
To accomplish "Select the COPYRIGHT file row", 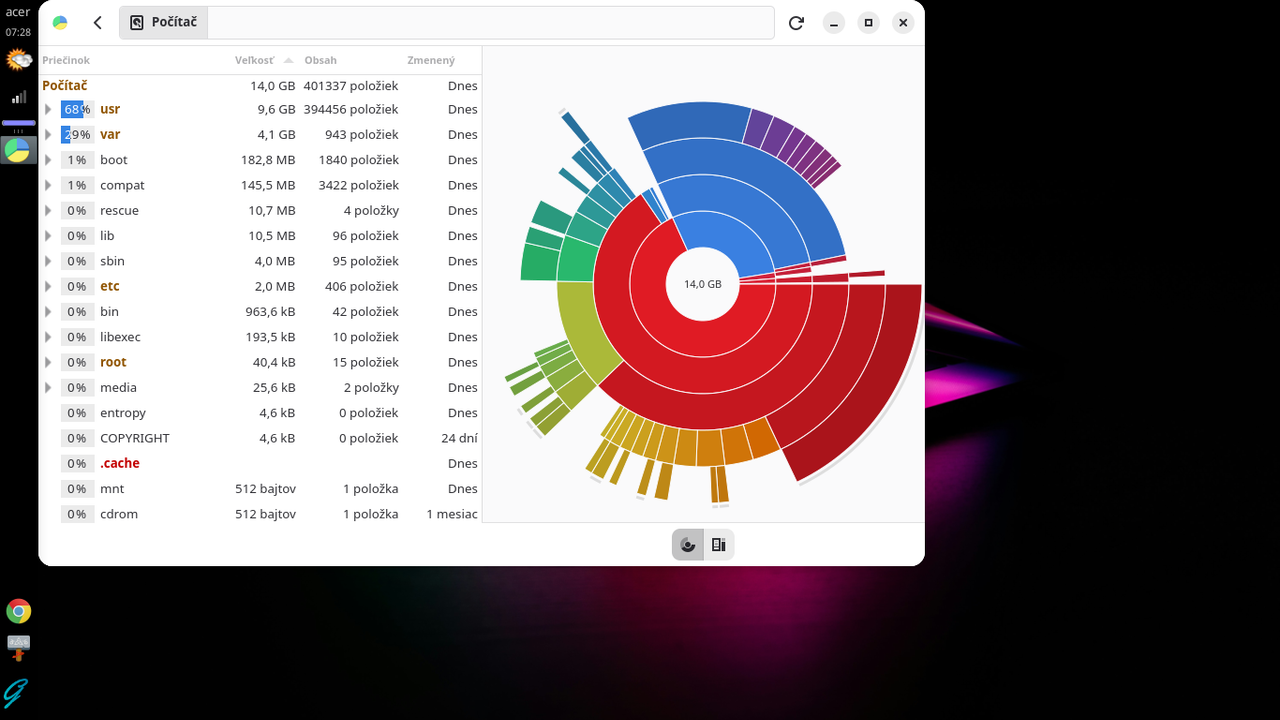I will point(260,438).
